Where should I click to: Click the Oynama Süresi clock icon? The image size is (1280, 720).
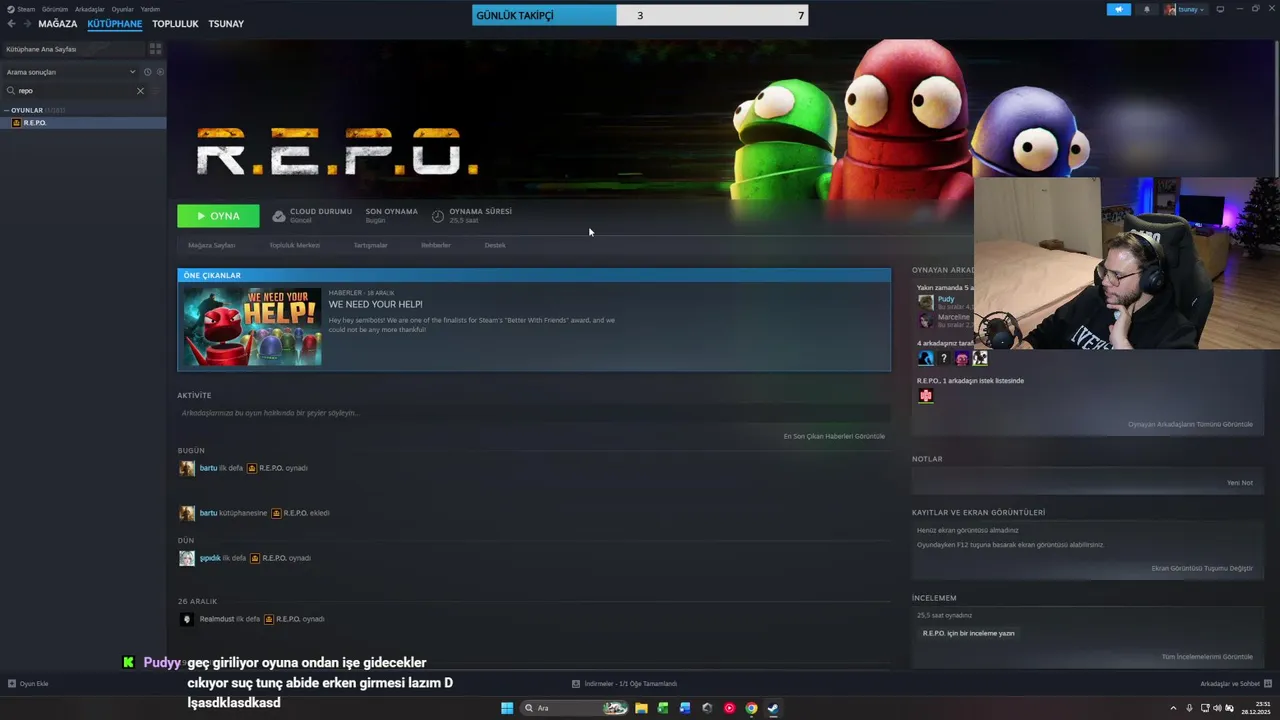click(438, 215)
